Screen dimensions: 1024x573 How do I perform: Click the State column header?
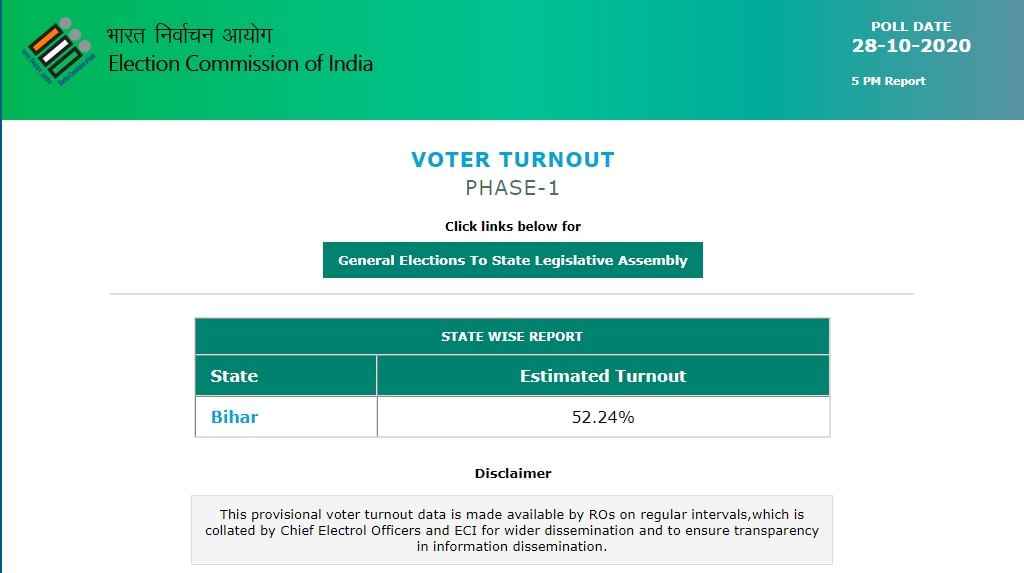[234, 376]
